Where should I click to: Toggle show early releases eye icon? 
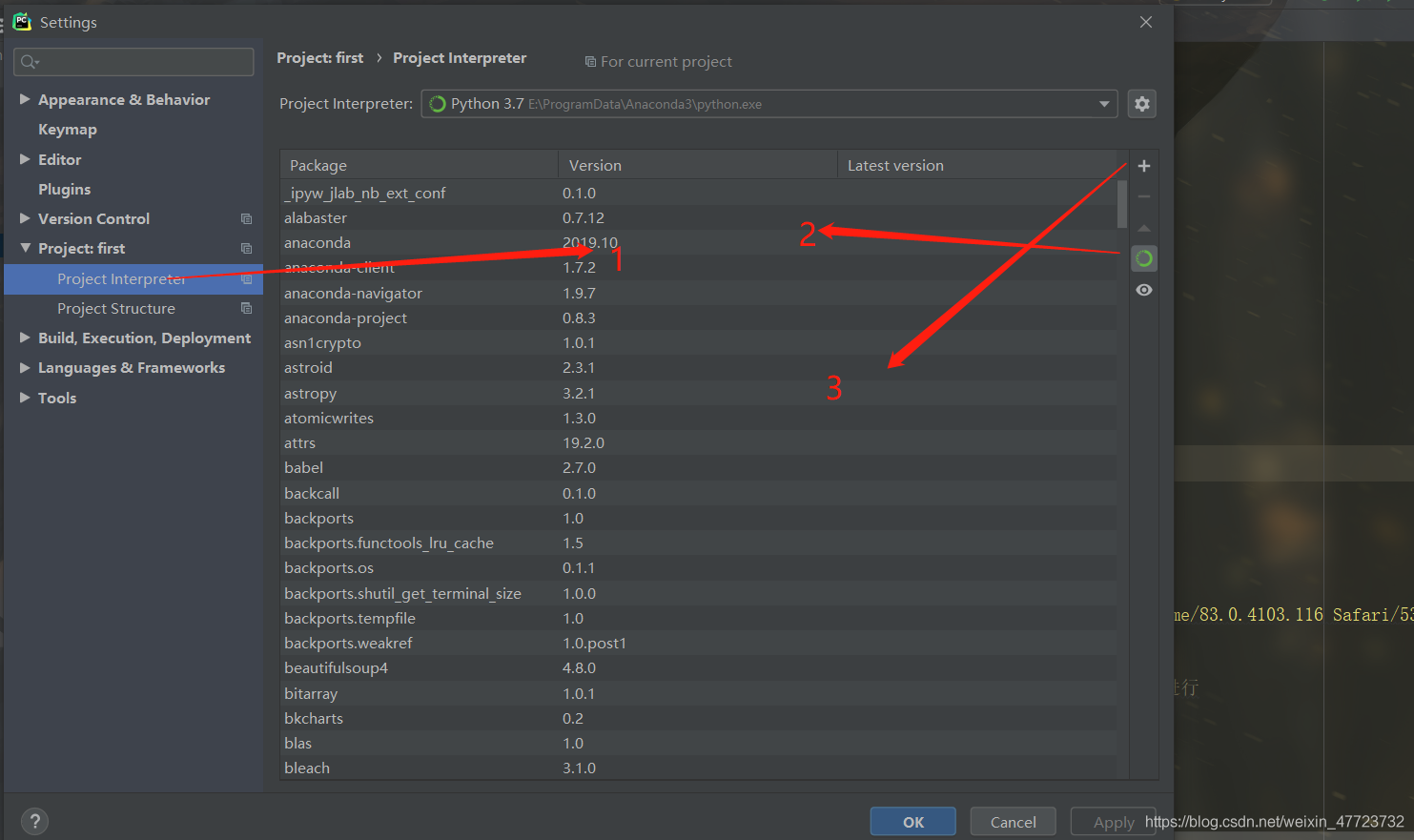(1144, 290)
